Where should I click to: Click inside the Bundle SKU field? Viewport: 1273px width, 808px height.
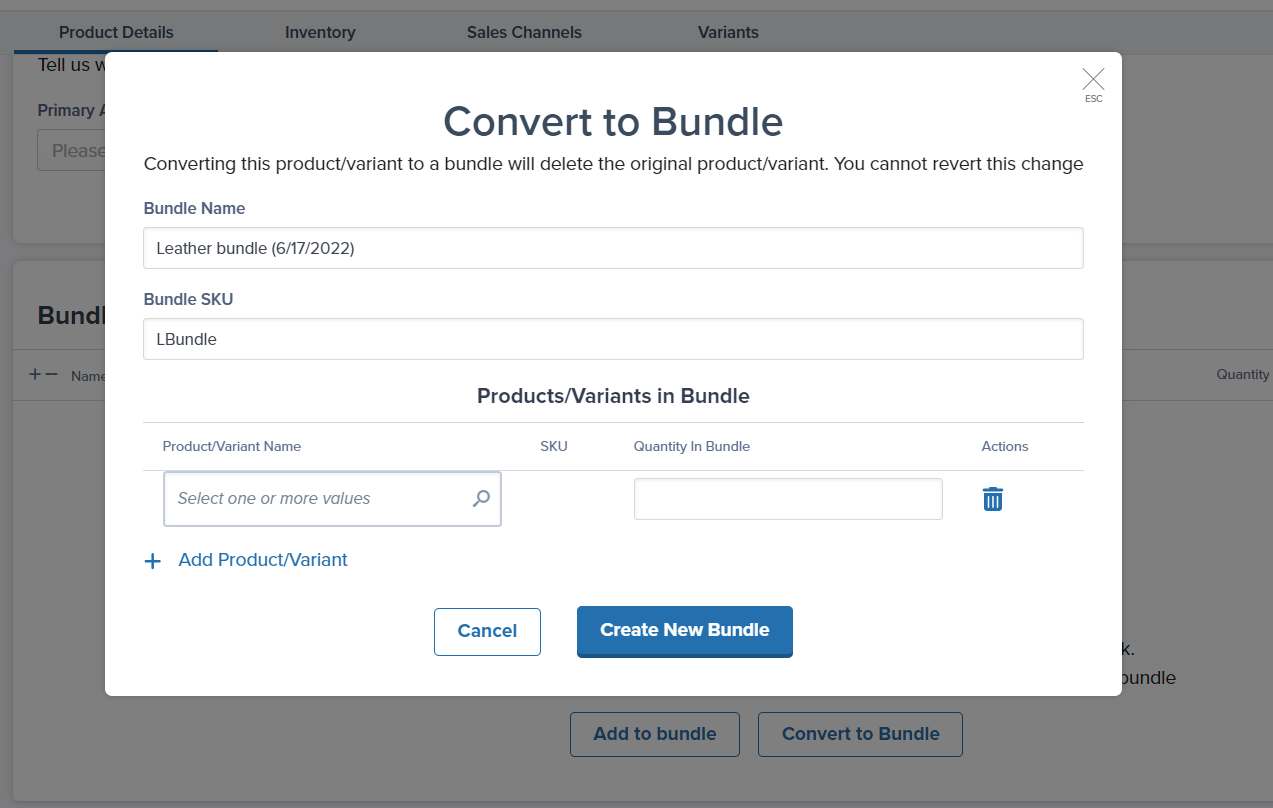pos(613,338)
